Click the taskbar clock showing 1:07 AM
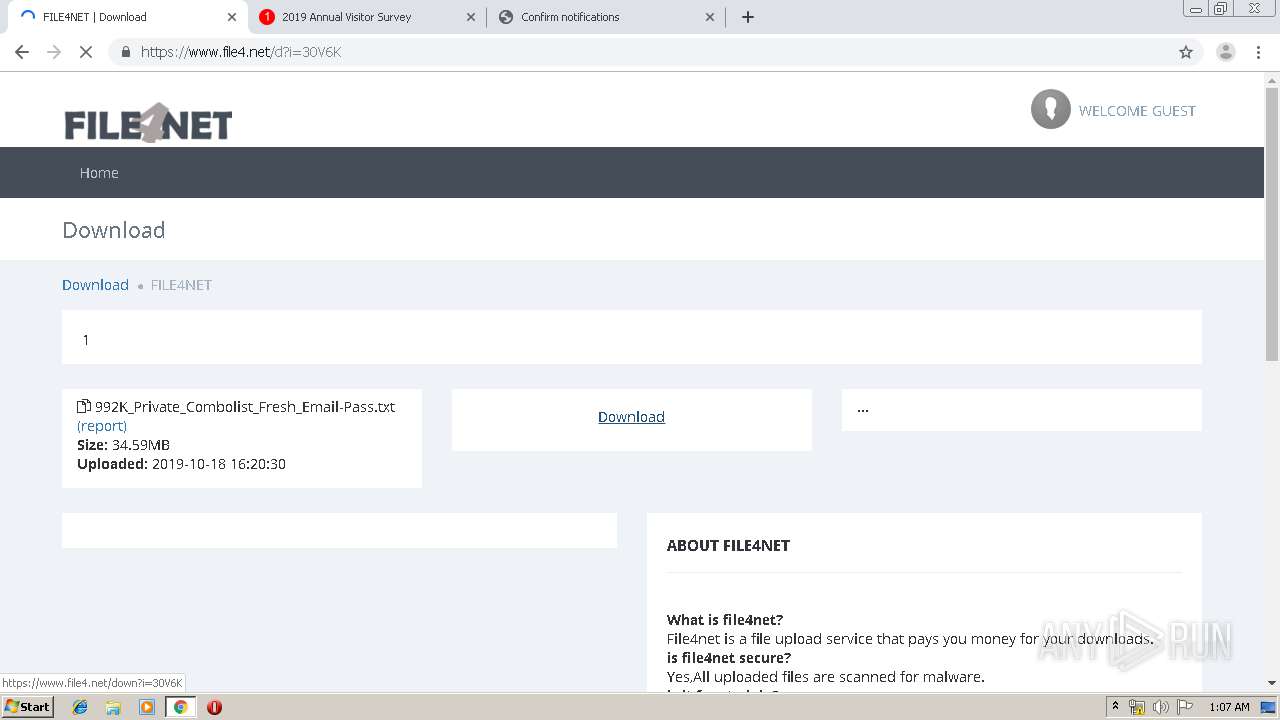The height and width of the screenshot is (720, 1280). [1229, 707]
